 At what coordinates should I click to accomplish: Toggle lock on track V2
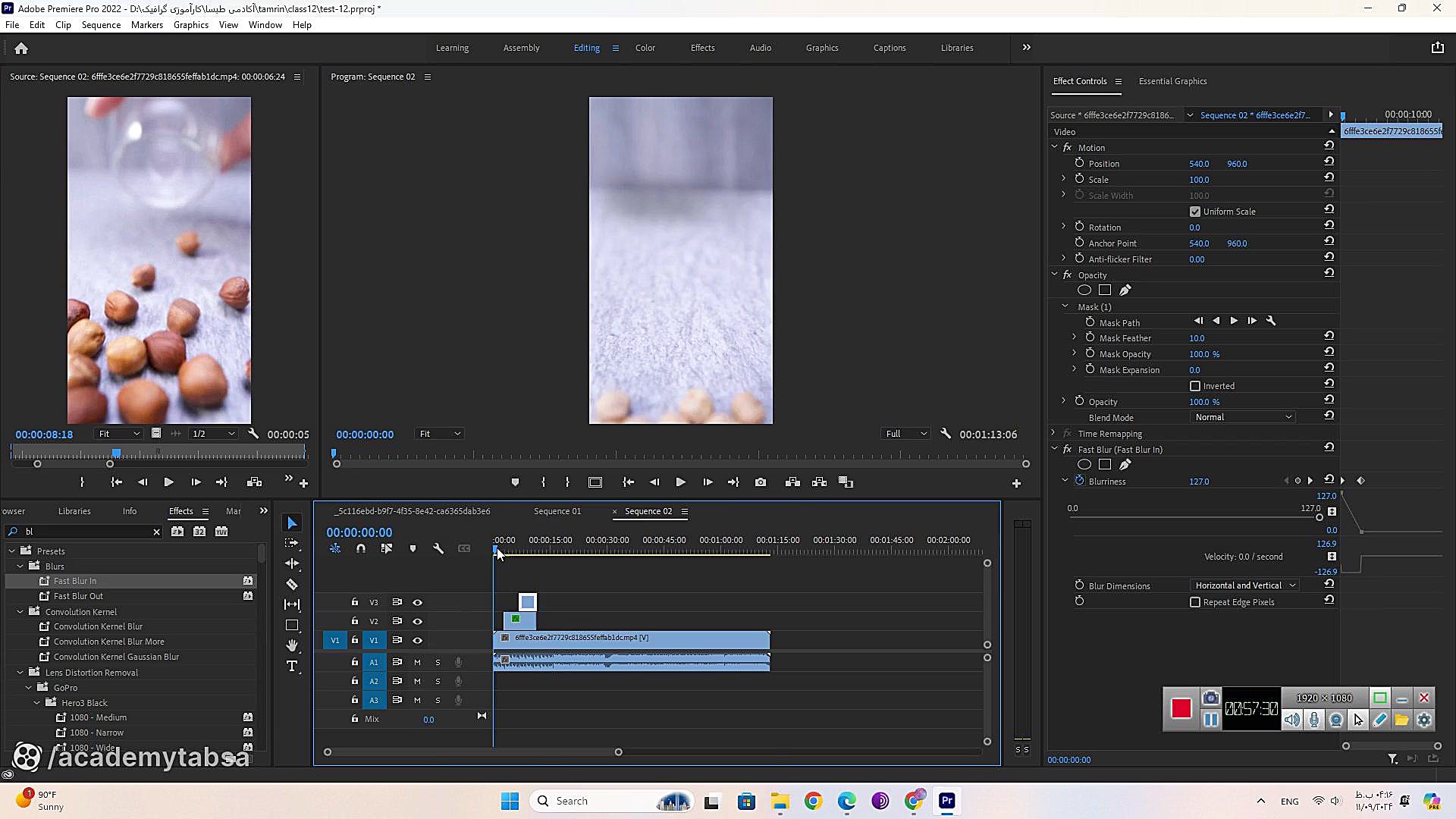tap(354, 620)
